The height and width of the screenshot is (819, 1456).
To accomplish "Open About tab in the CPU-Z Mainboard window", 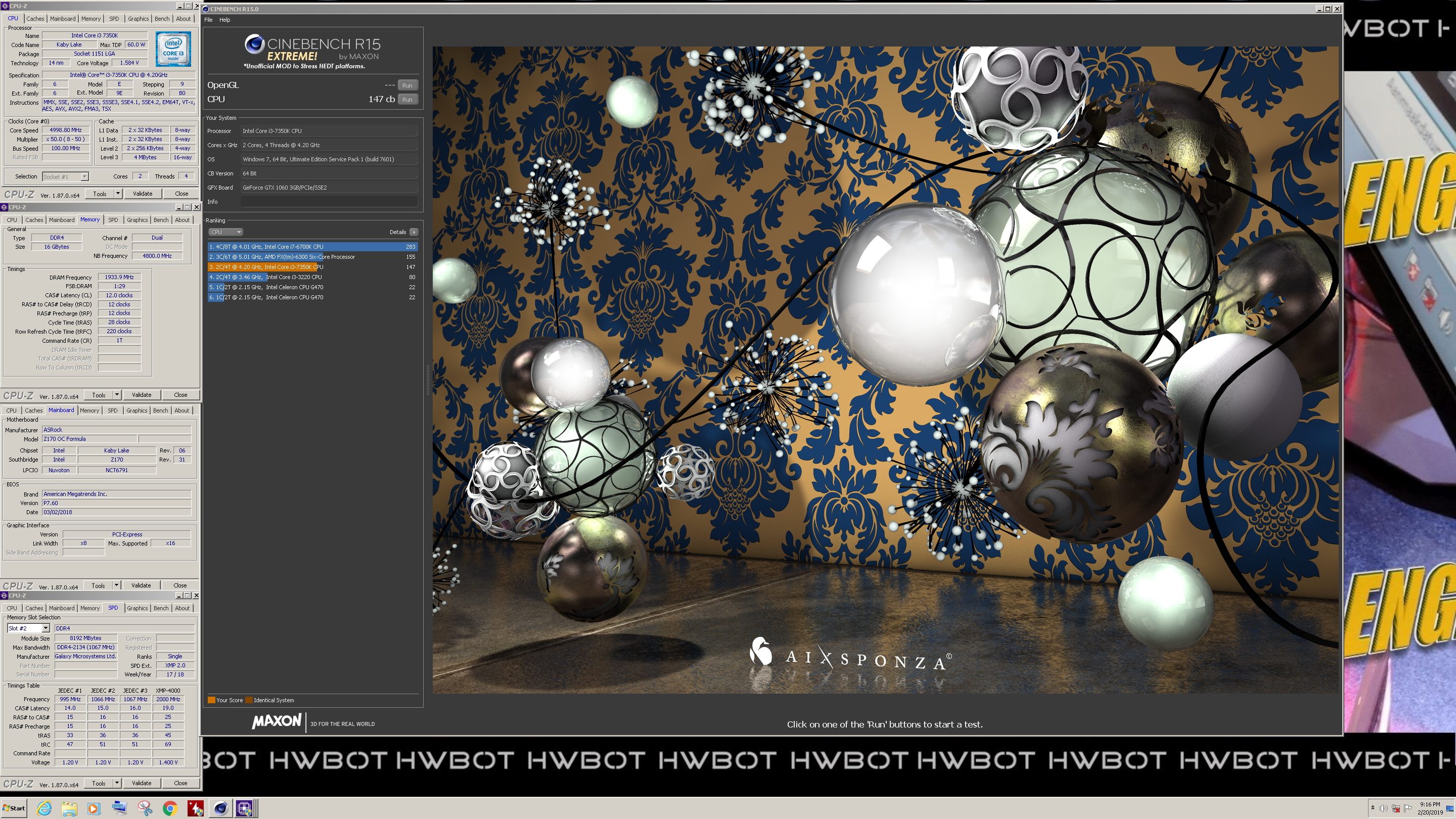I will tap(182, 411).
